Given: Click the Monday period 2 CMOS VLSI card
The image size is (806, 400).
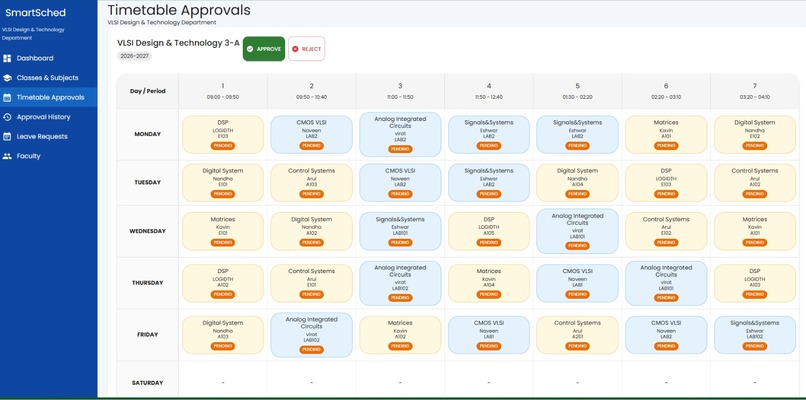Looking at the screenshot, I should [x=312, y=134].
